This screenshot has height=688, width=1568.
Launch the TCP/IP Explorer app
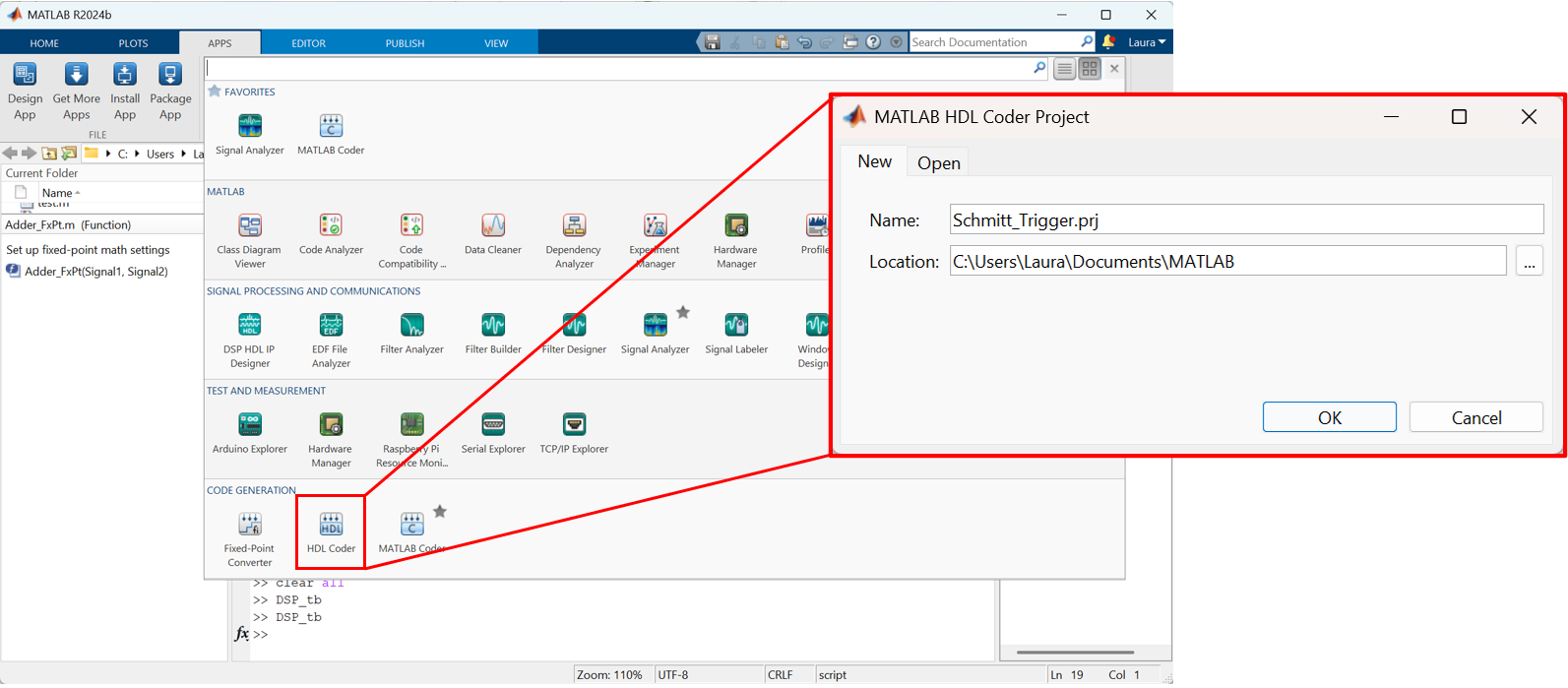point(574,433)
